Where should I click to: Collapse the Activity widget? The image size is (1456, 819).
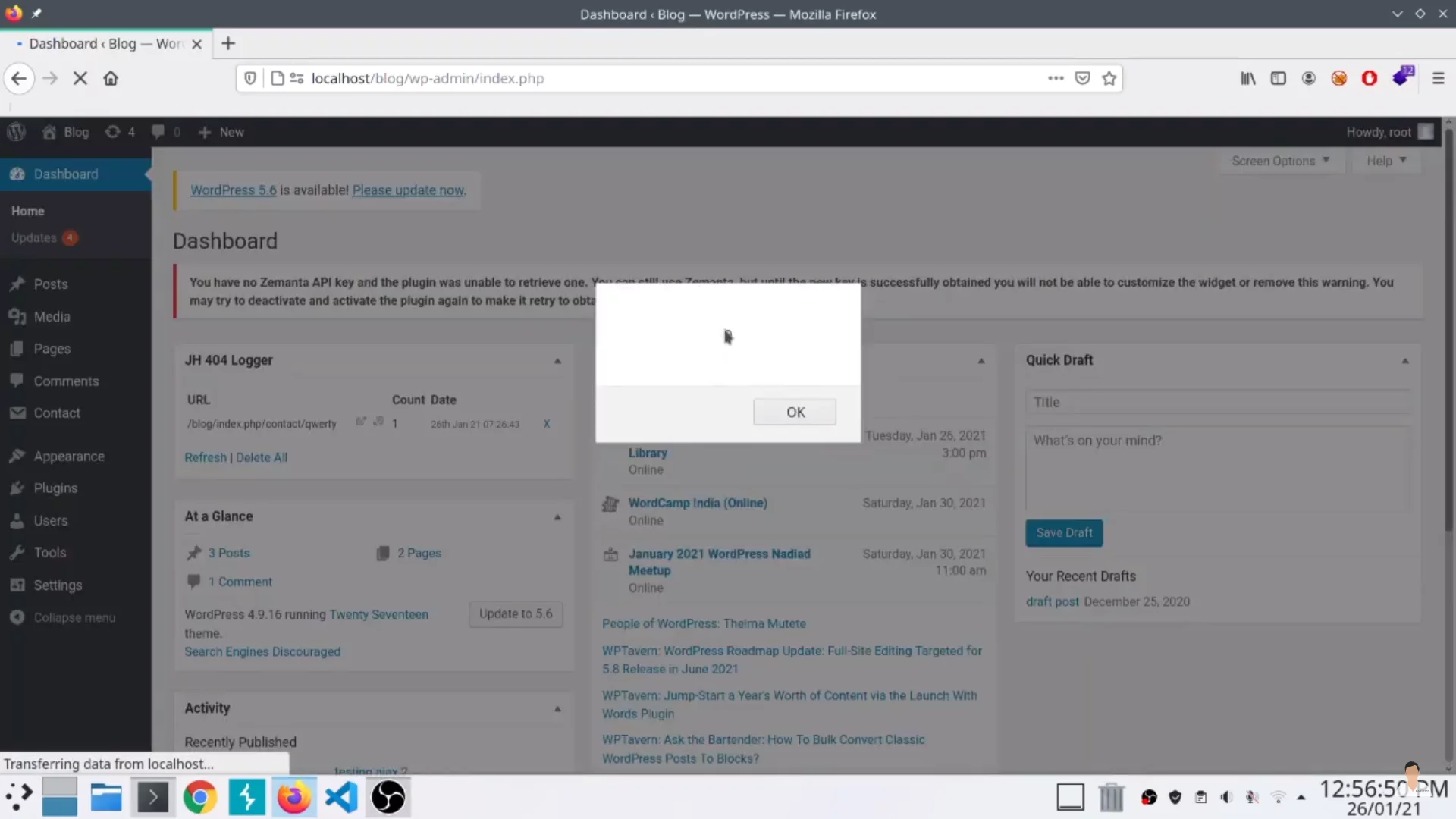click(557, 709)
